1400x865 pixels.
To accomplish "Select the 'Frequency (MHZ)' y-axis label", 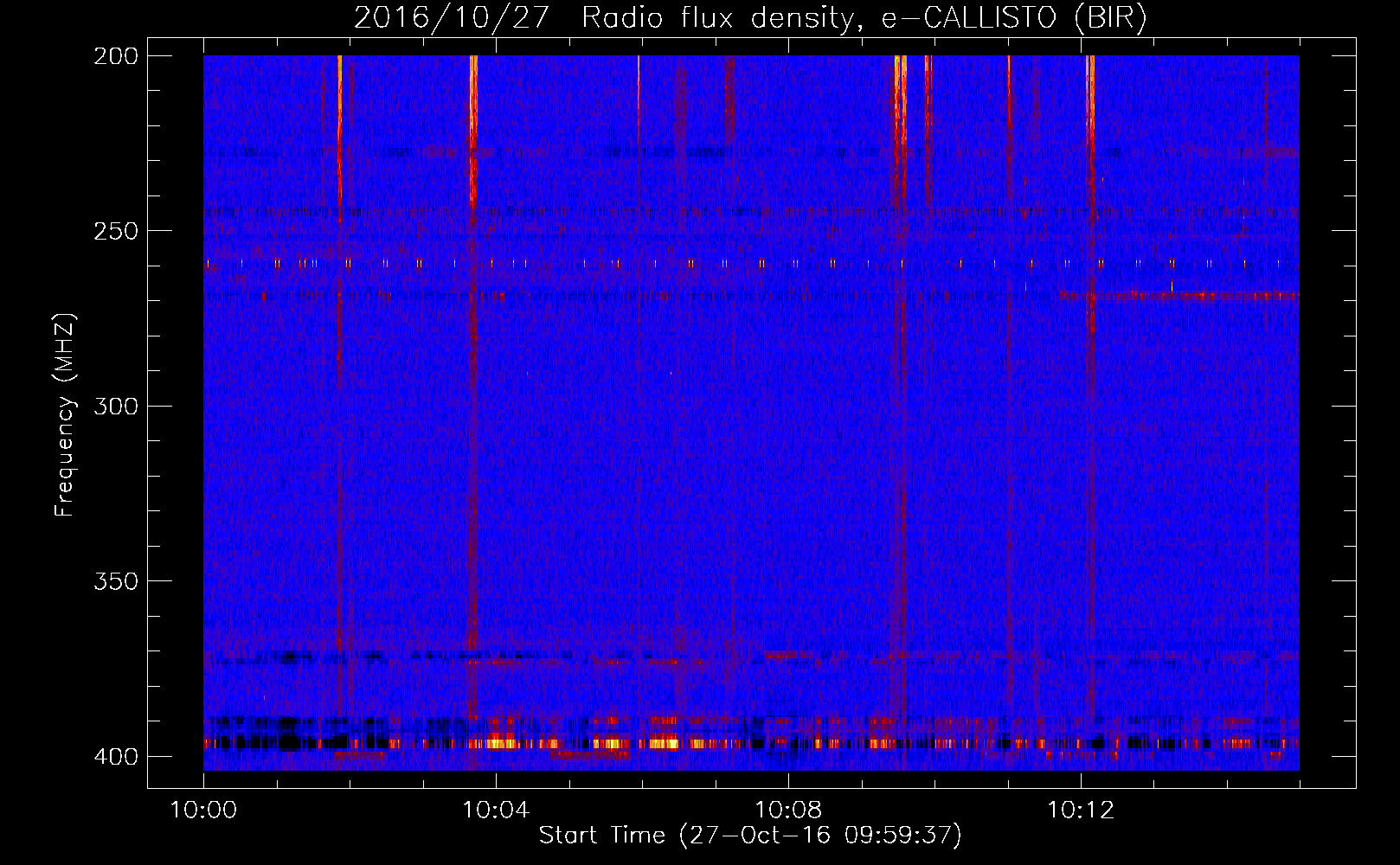I will [65, 414].
